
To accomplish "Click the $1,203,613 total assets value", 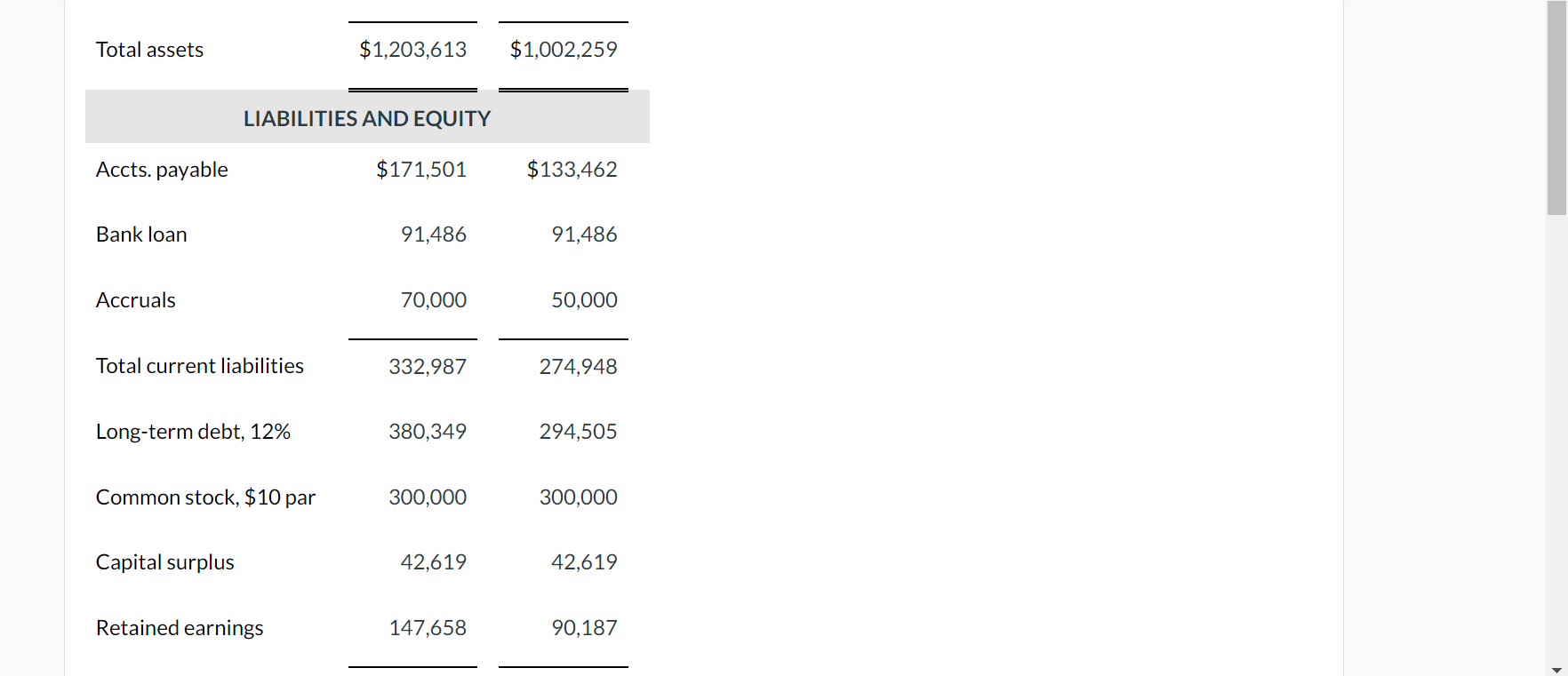I will tap(412, 50).
